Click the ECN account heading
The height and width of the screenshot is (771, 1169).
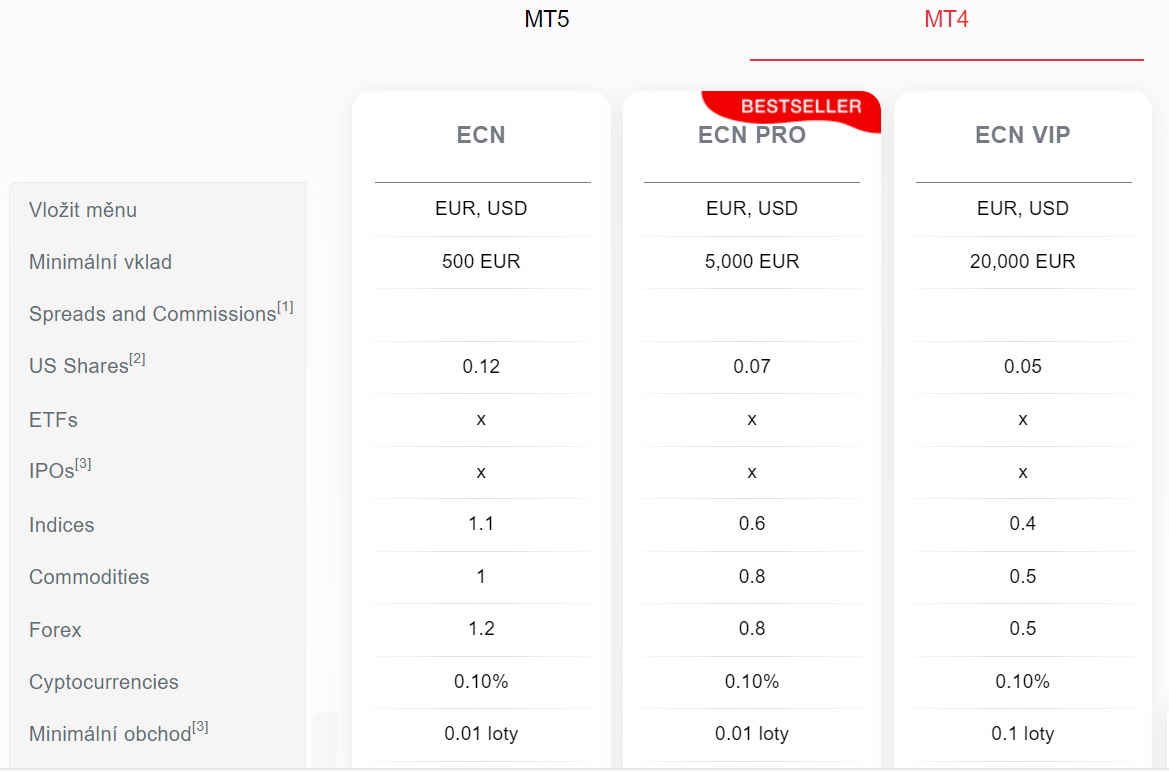(x=481, y=135)
